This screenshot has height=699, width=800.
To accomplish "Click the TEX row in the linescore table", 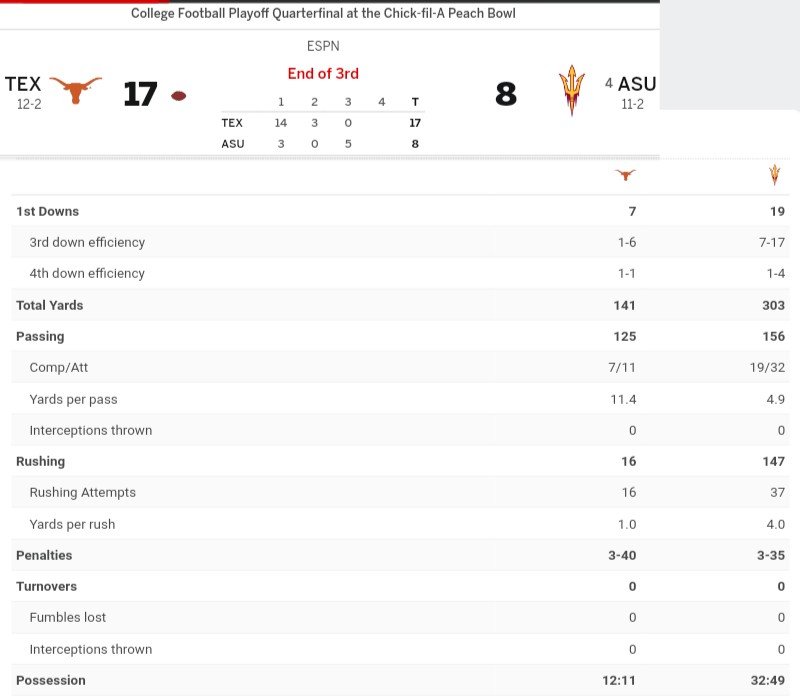I will click(322, 123).
